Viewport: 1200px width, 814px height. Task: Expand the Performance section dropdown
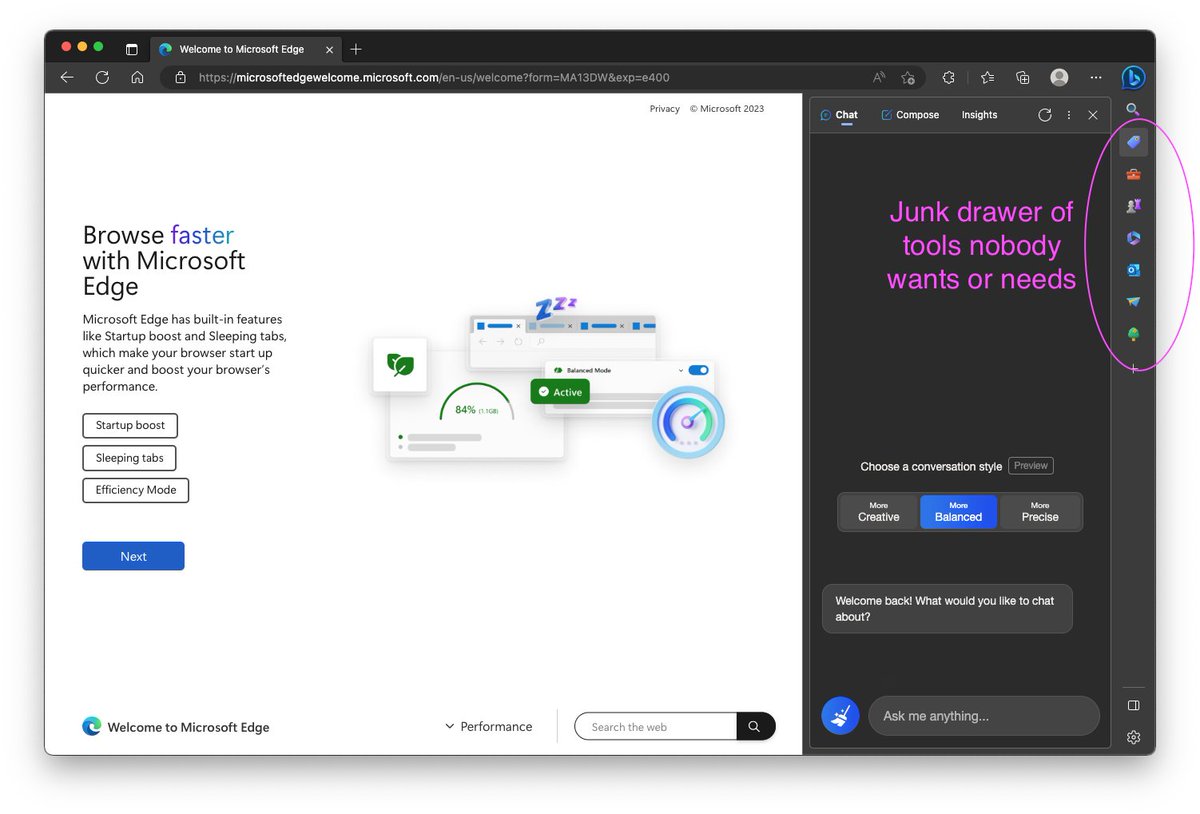click(488, 727)
